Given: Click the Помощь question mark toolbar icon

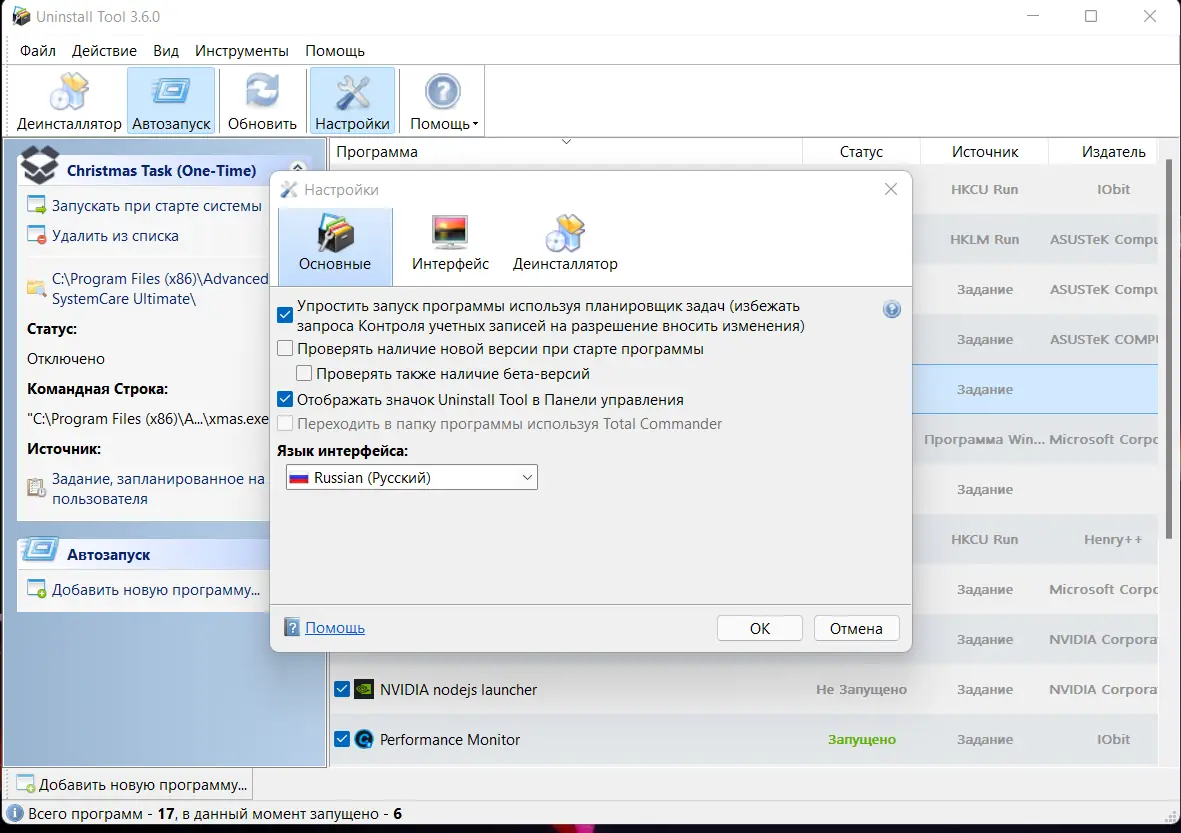Looking at the screenshot, I should [442, 92].
